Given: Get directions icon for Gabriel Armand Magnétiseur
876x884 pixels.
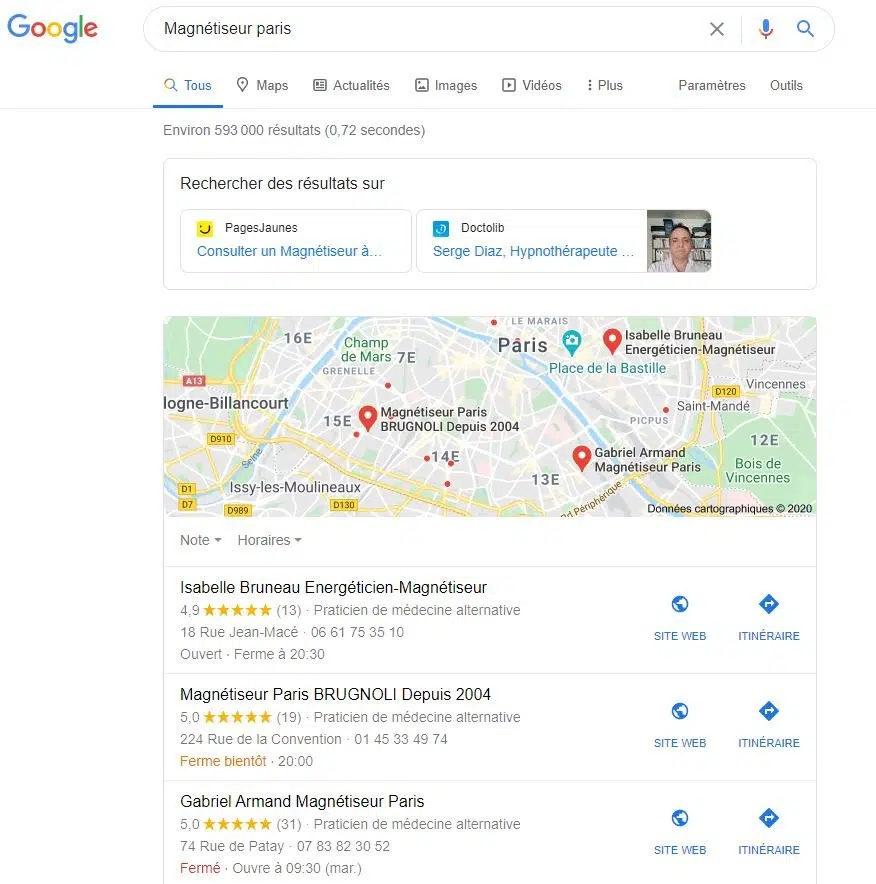Looking at the screenshot, I should pos(768,817).
